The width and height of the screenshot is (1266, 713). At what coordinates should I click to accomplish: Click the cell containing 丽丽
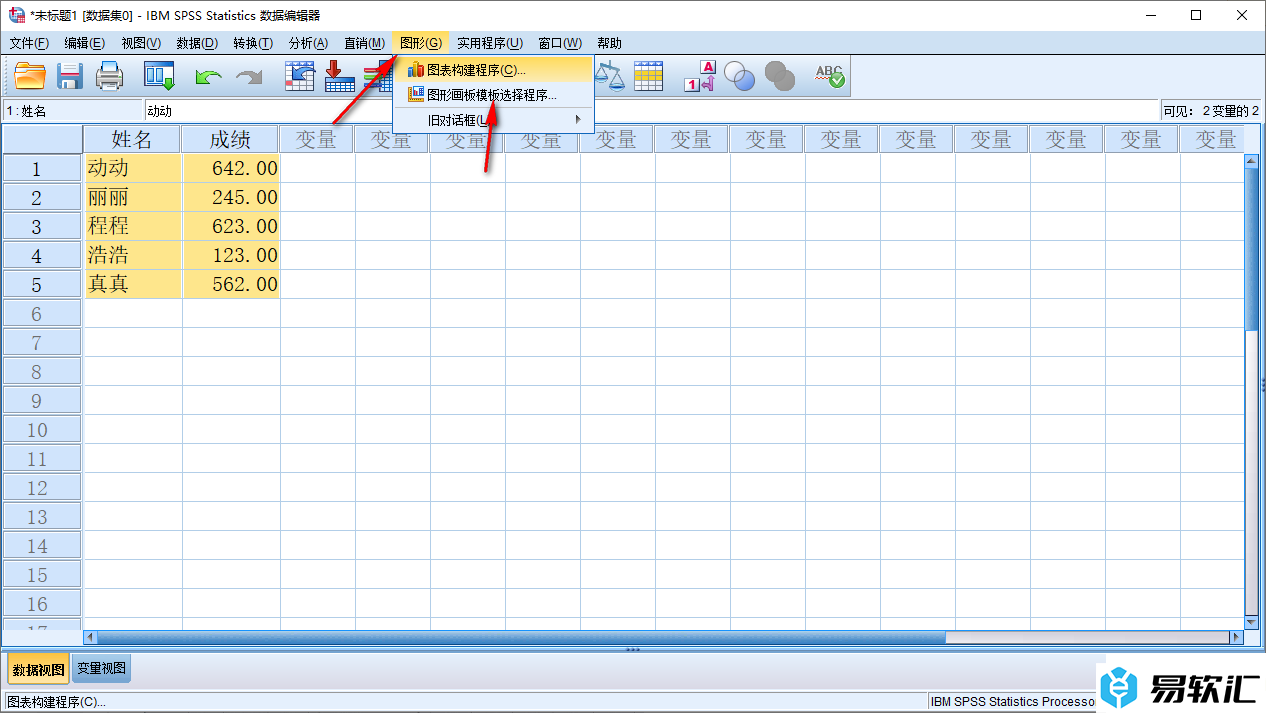coord(132,197)
